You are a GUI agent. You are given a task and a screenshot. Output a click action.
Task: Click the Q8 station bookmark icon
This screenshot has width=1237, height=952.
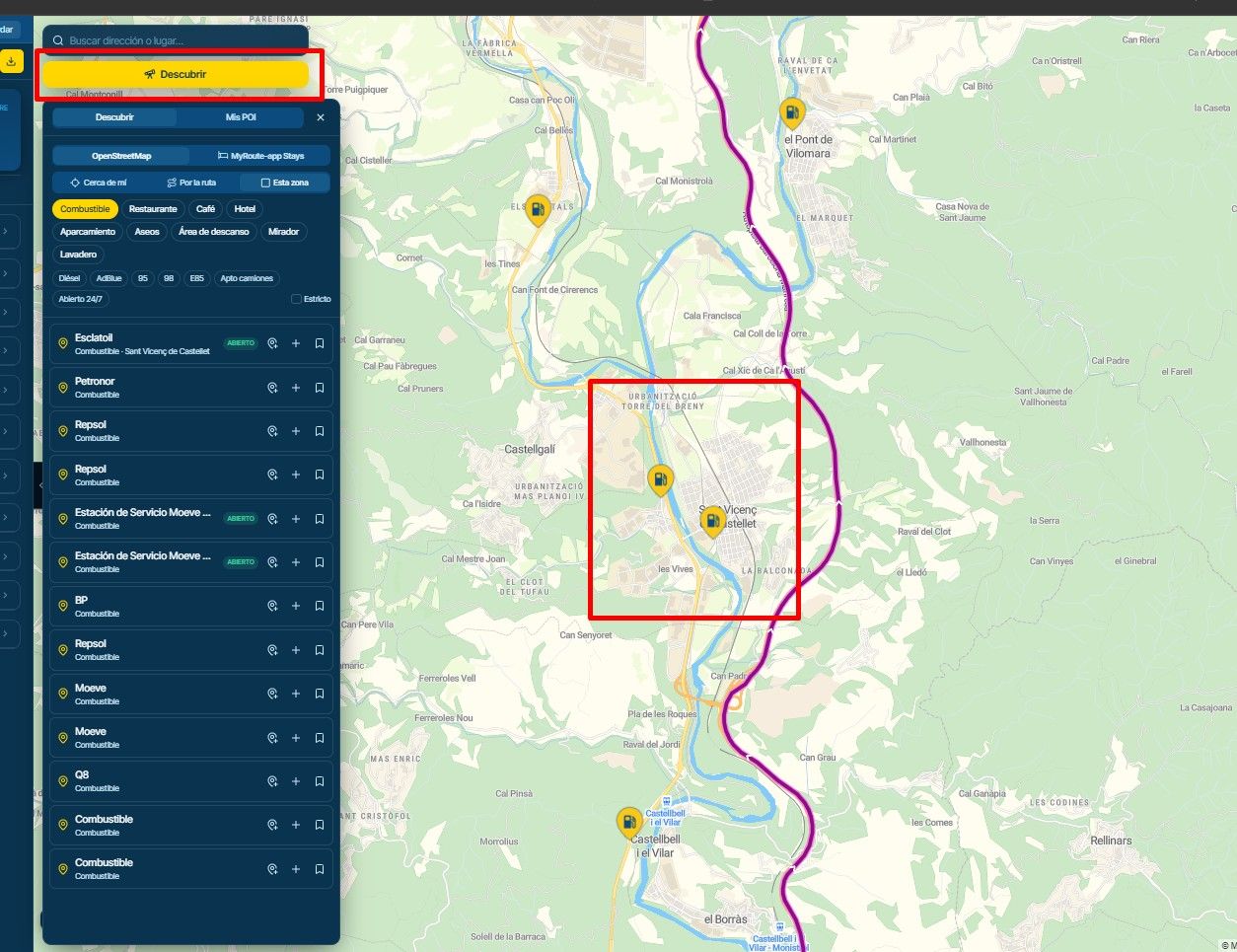(320, 781)
